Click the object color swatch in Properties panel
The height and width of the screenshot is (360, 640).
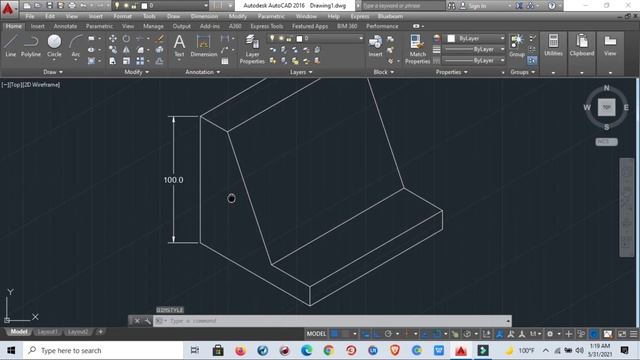[451, 38]
